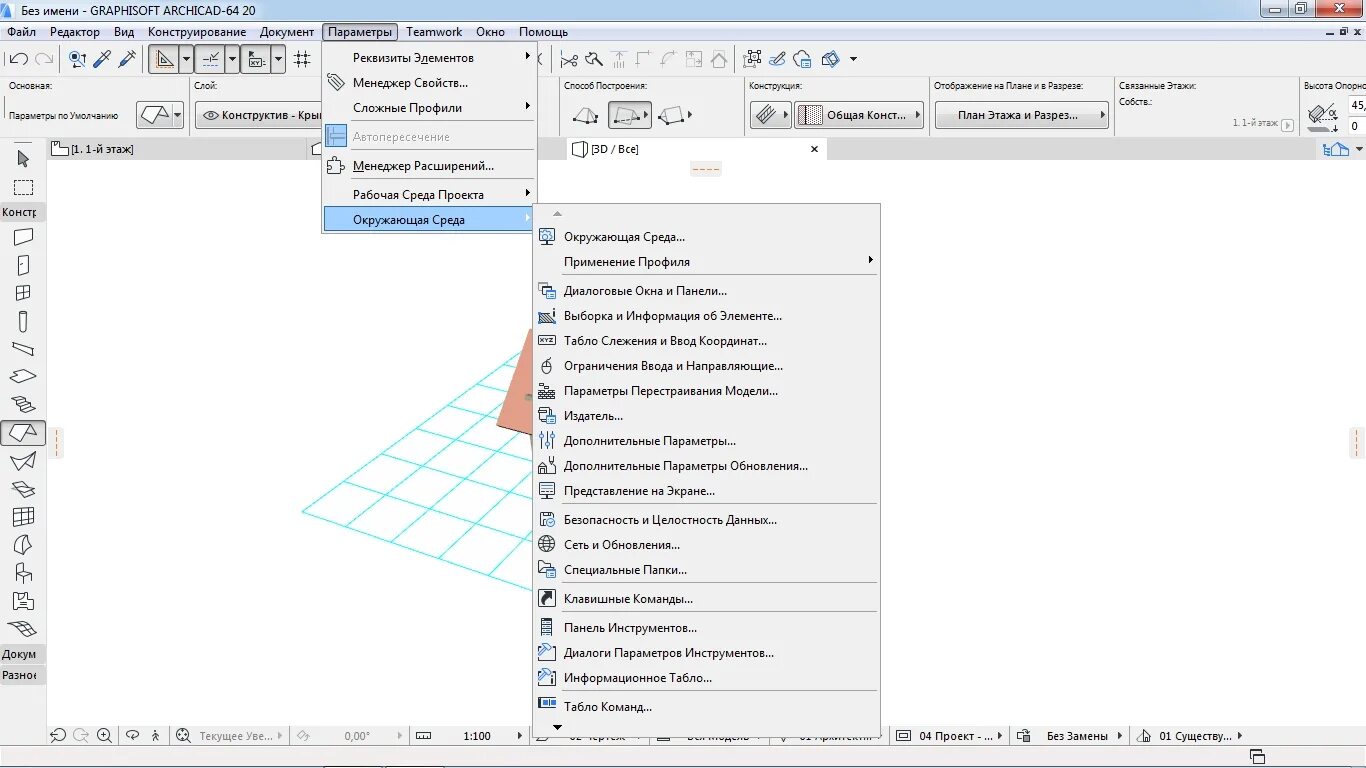The image size is (1366, 768).
Task: Open dropdown next to guide lines button
Action: [186, 59]
